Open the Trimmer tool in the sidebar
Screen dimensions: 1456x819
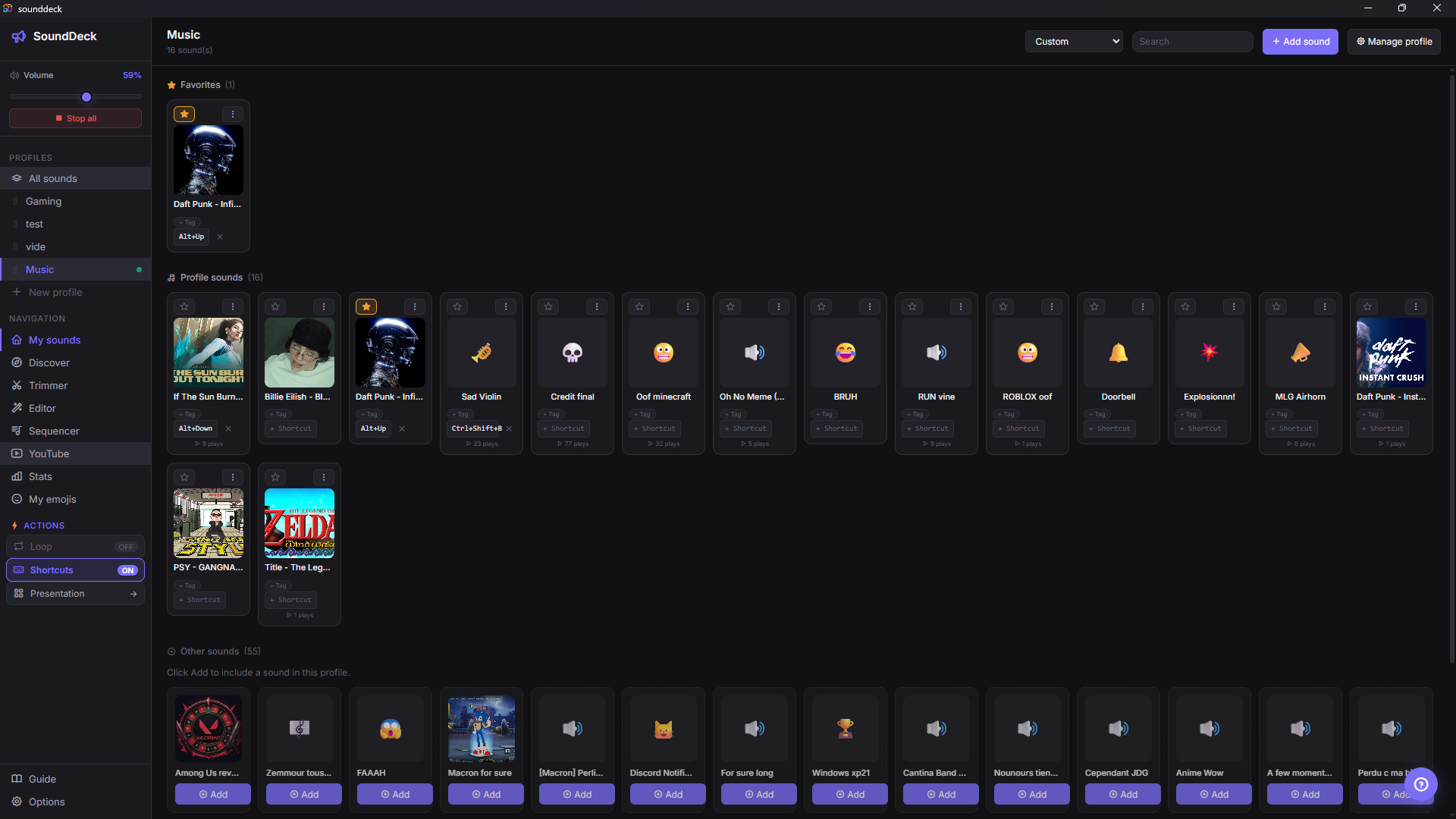pyautogui.click(x=75, y=385)
